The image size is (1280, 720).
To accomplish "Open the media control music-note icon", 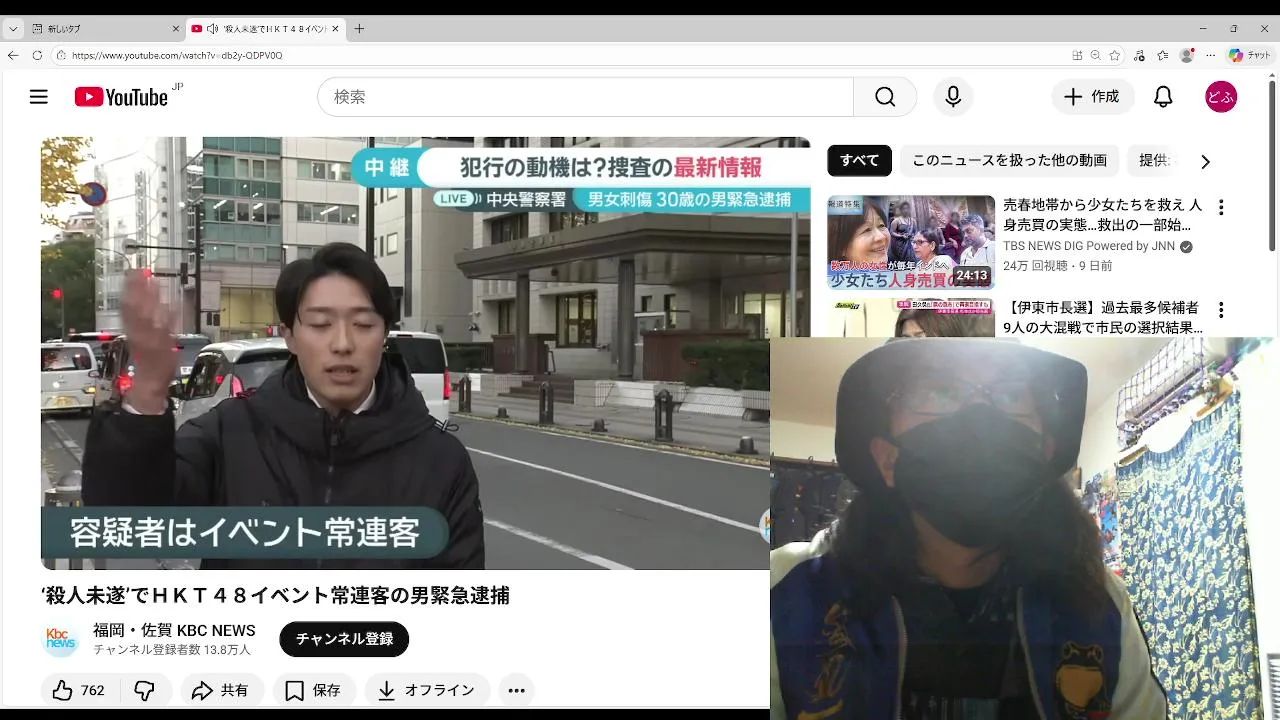I will point(1139,56).
